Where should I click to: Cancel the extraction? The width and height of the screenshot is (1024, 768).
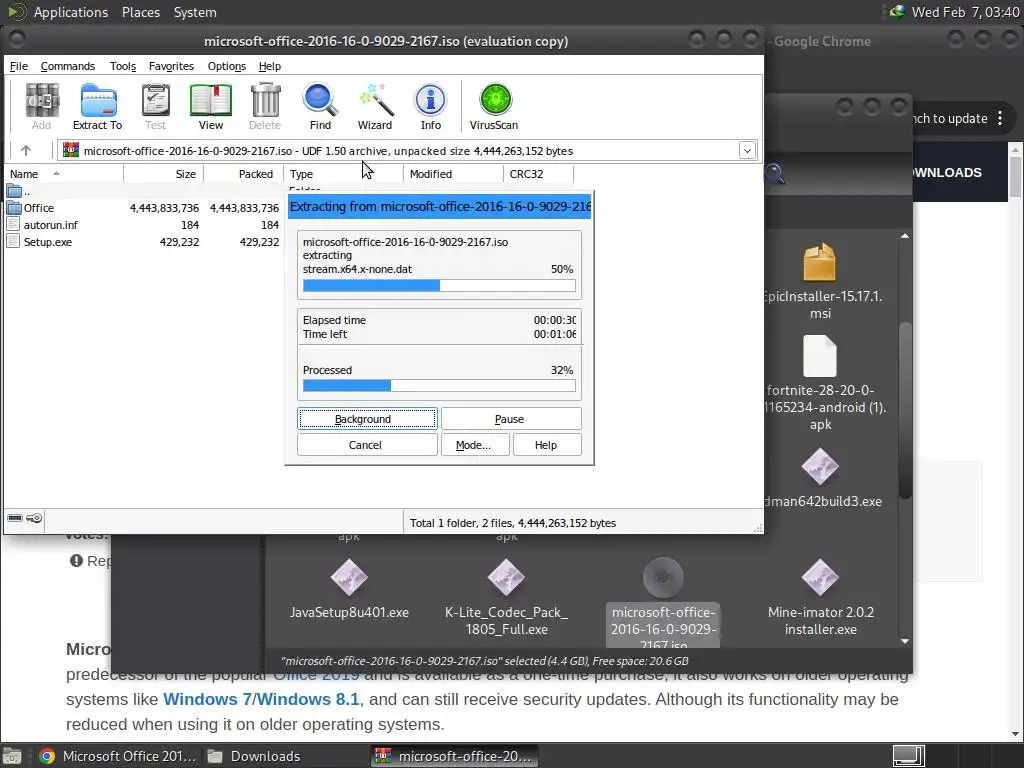click(367, 445)
